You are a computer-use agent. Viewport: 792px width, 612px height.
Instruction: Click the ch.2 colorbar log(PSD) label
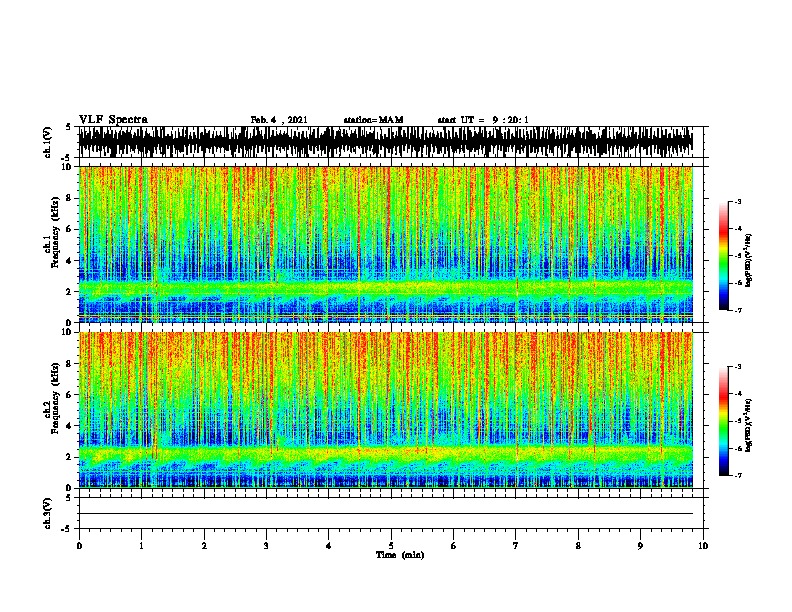click(748, 425)
